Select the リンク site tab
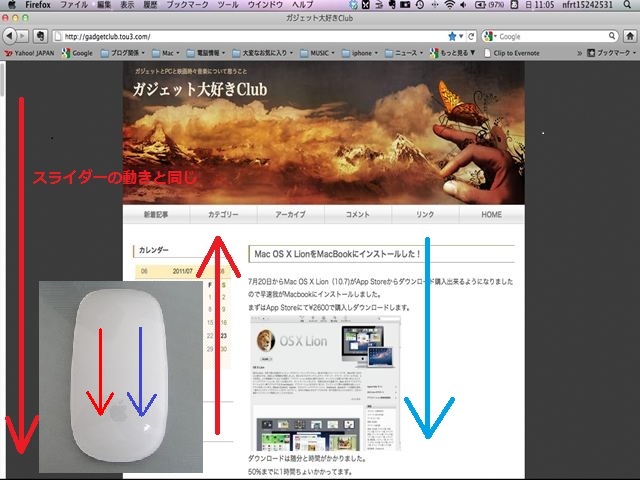Screen dimensions: 640x480 tap(425, 214)
